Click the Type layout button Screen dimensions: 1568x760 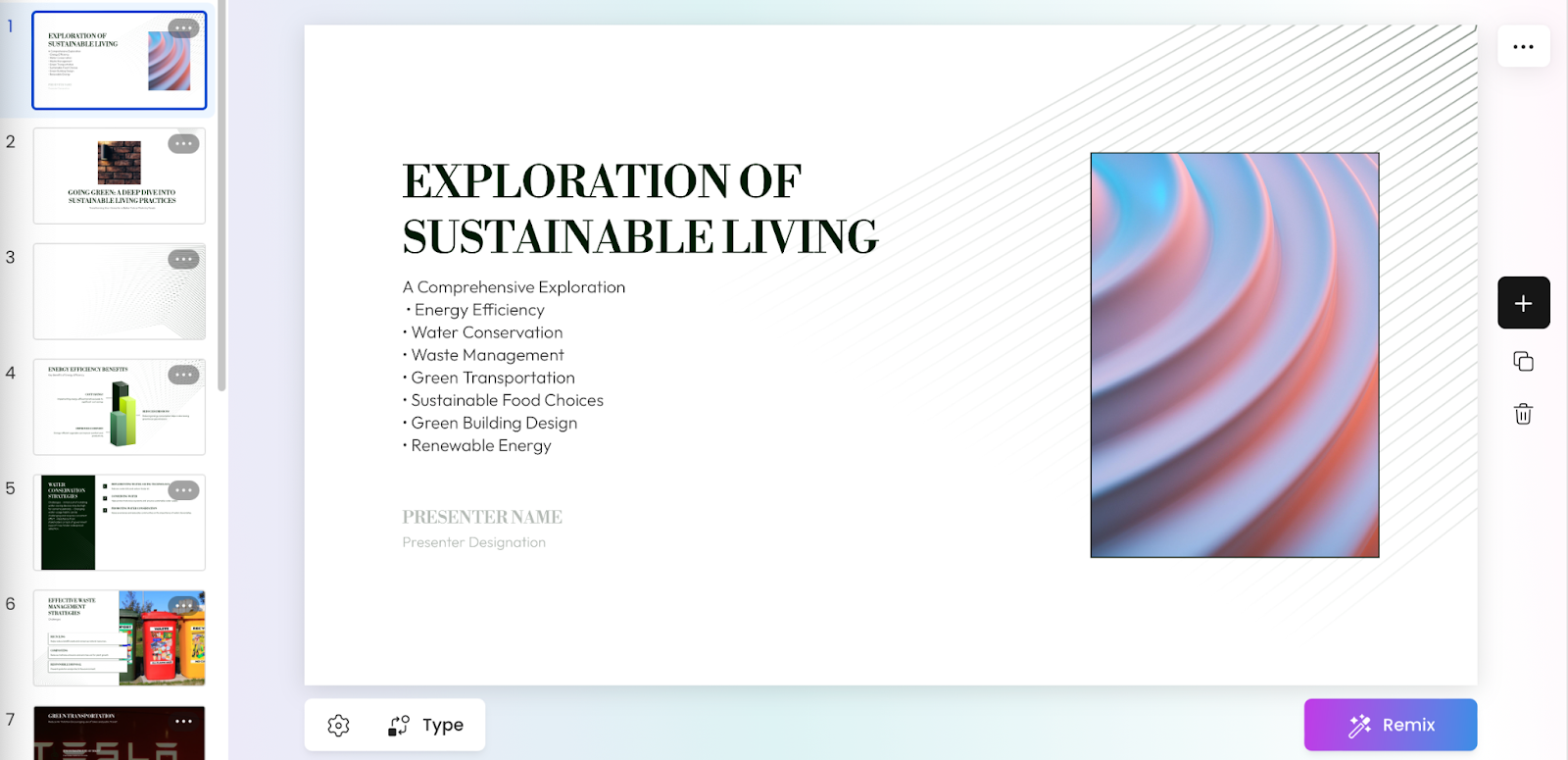click(426, 726)
